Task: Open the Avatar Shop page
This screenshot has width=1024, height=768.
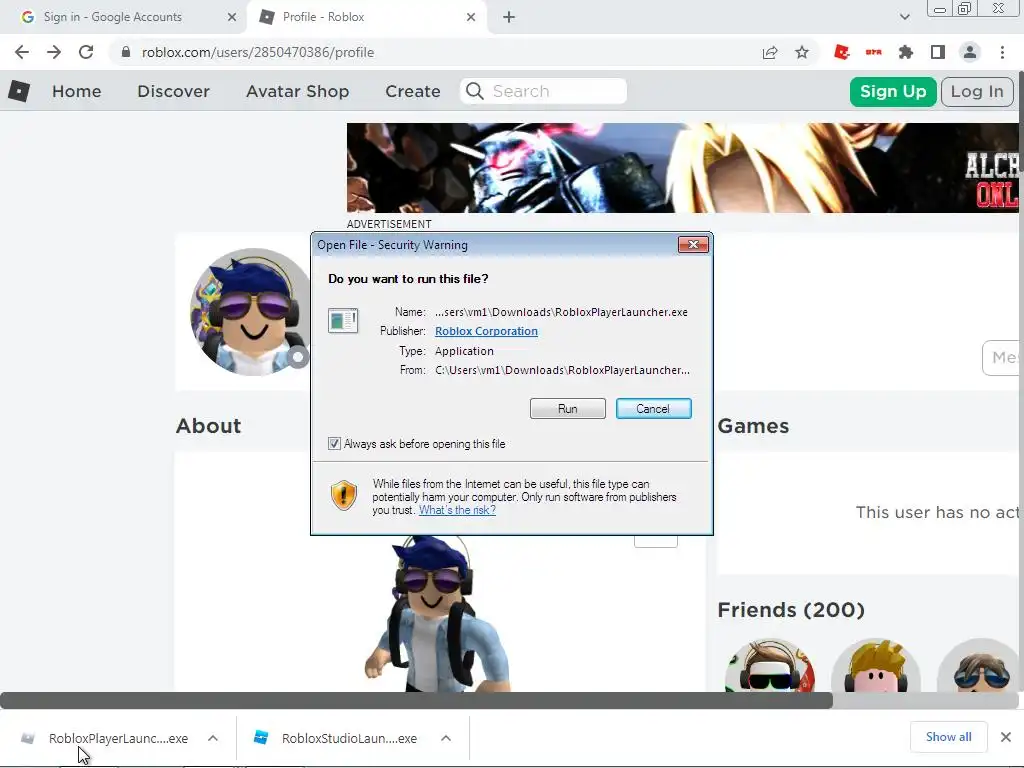Action: click(297, 91)
